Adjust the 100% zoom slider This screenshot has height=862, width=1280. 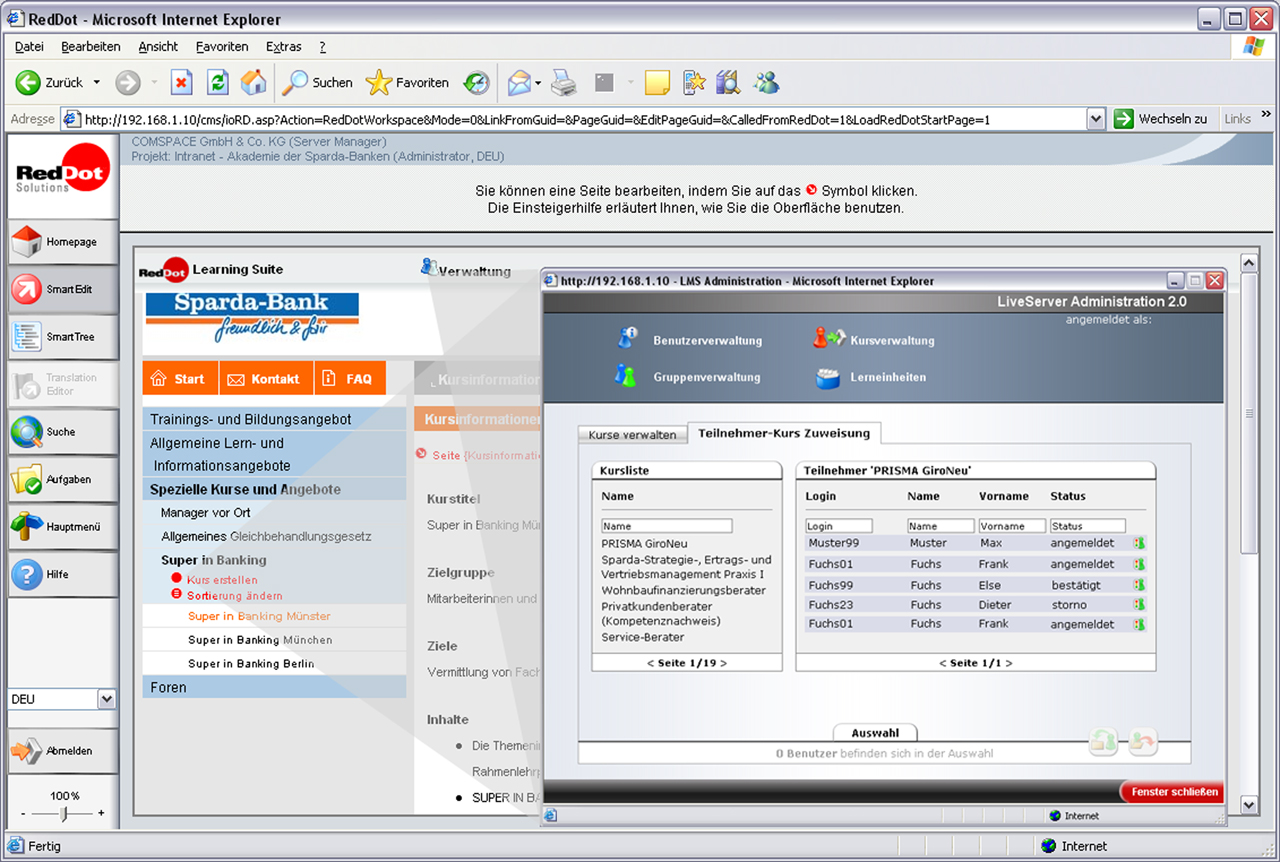click(x=63, y=815)
